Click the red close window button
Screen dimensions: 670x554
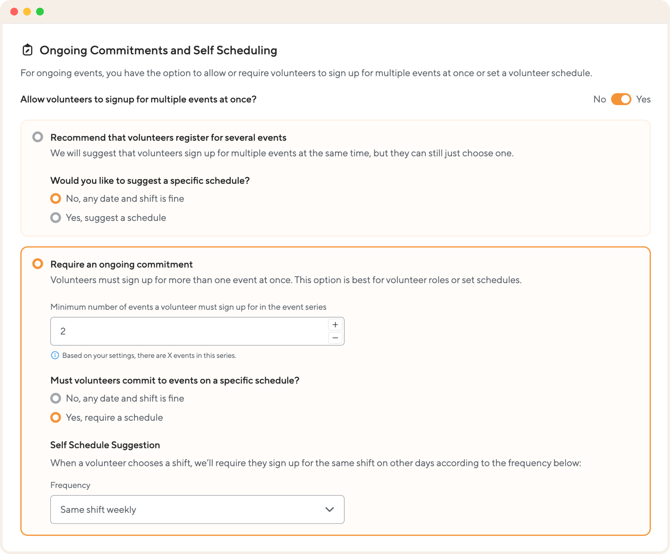tap(14, 12)
